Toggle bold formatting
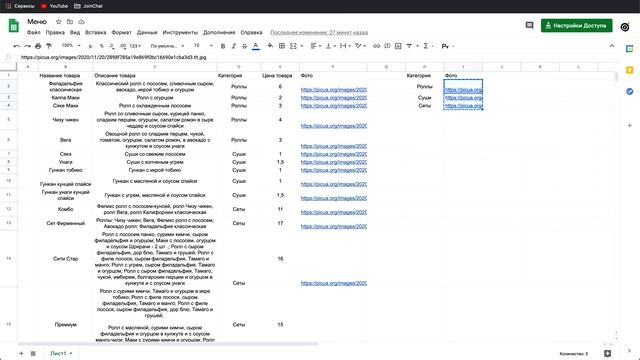This screenshot has height=360, width=640. coord(223,46)
